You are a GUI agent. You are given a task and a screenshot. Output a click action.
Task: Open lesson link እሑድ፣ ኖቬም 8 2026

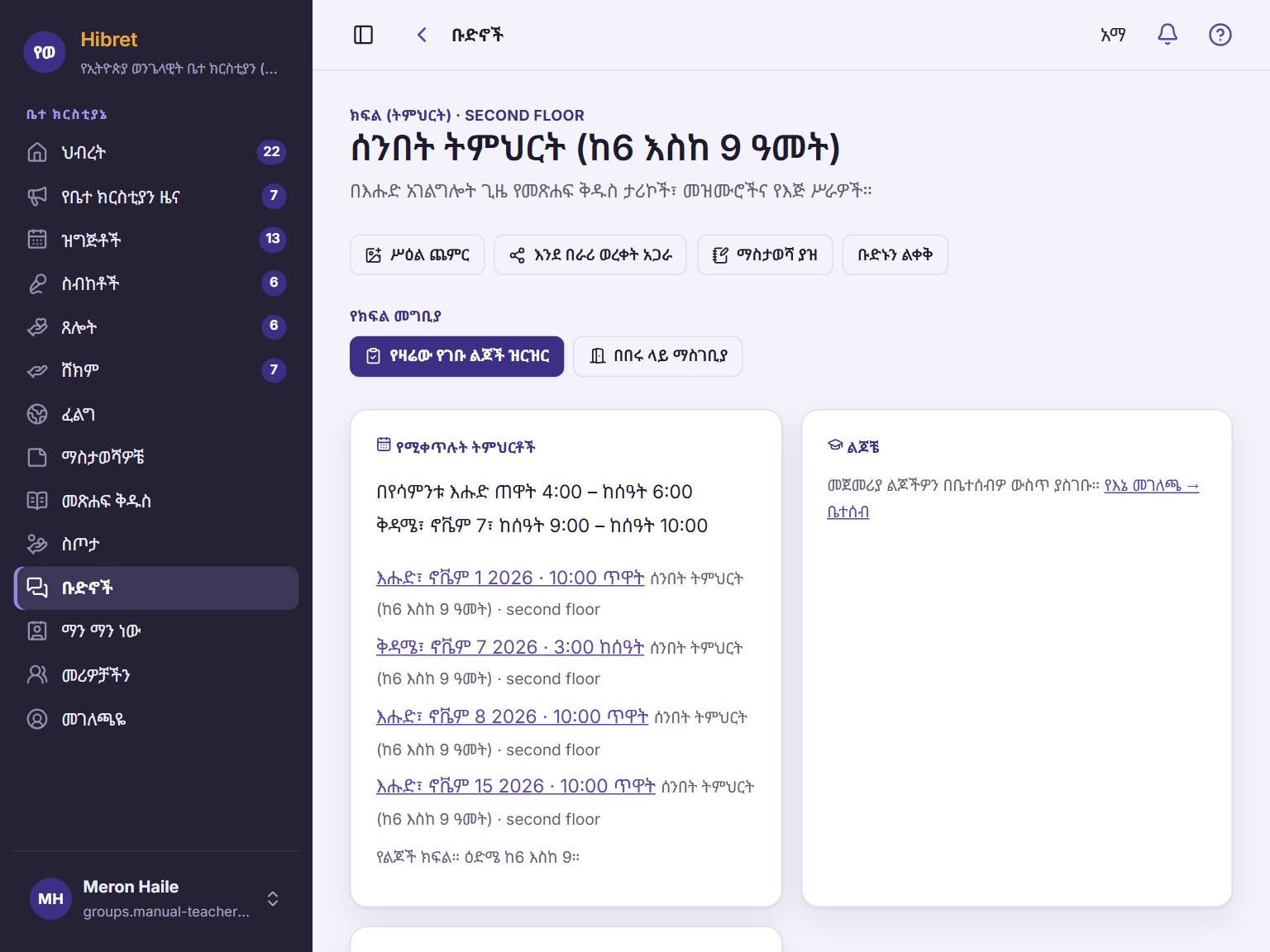pos(512,716)
